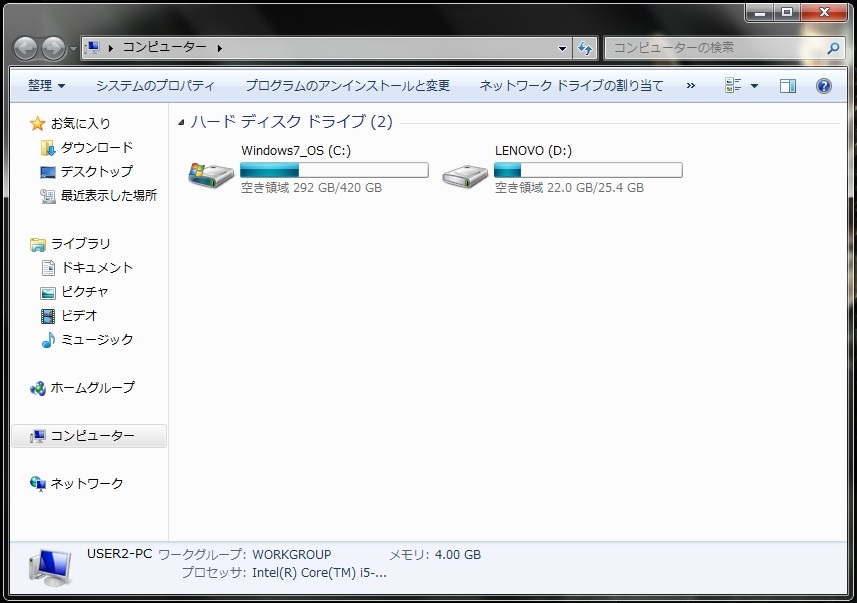The image size is (857, 603).
Task: Click ネットワーク ドライブの割り当て
Action: pyautogui.click(x=571, y=86)
